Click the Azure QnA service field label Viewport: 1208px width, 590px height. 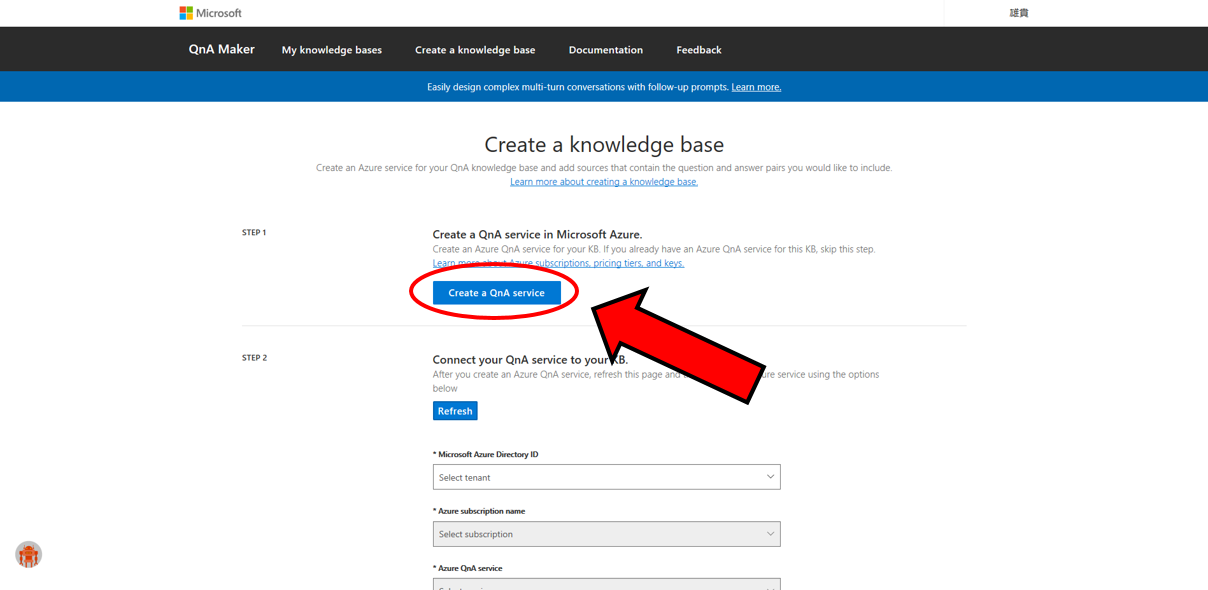[x=468, y=568]
